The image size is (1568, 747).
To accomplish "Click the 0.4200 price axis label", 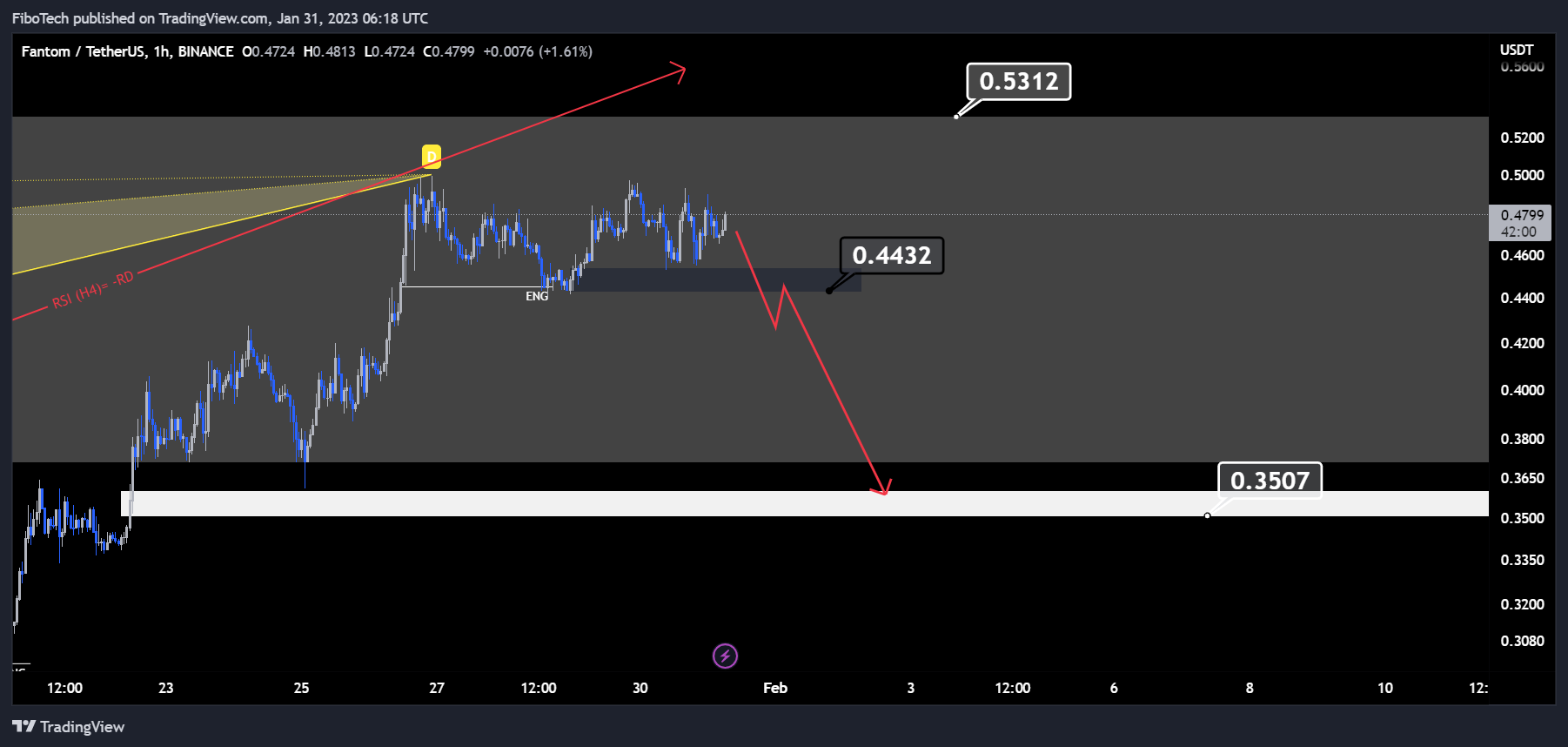I will coord(1522,343).
